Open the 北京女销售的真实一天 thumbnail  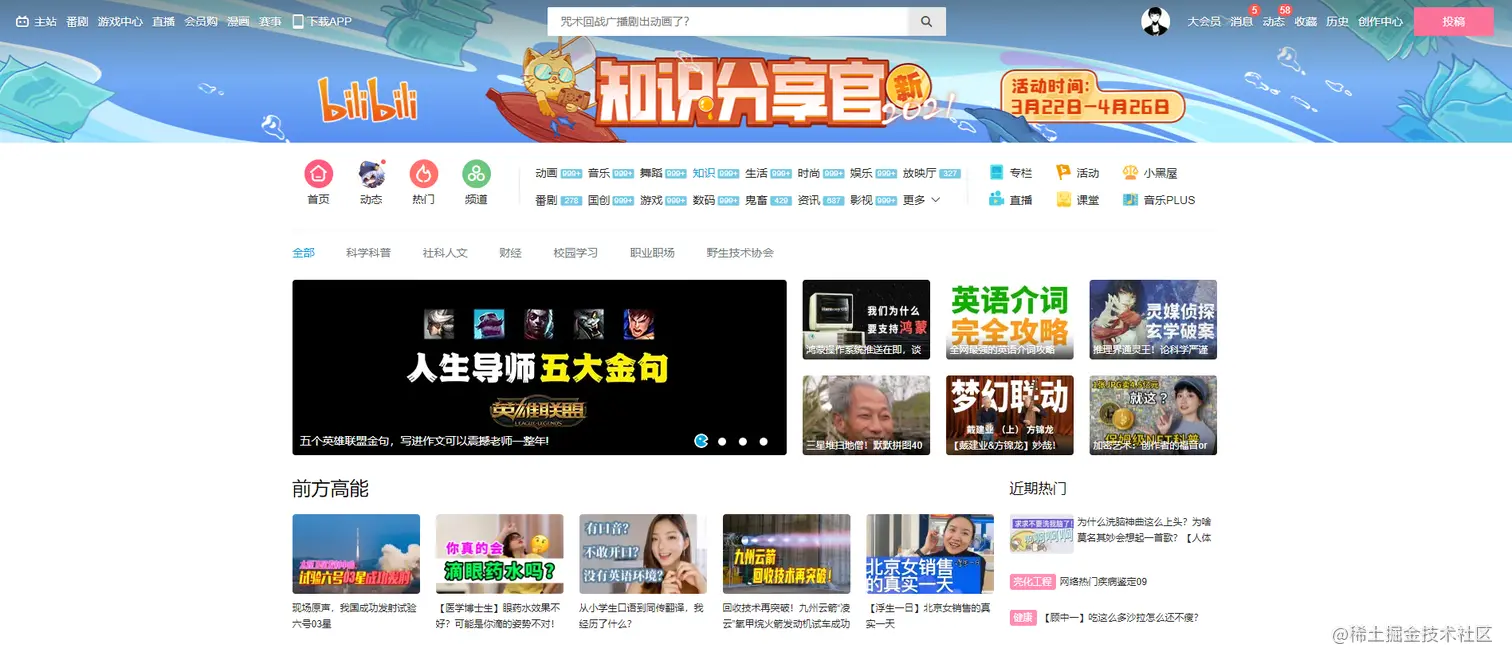coord(930,554)
